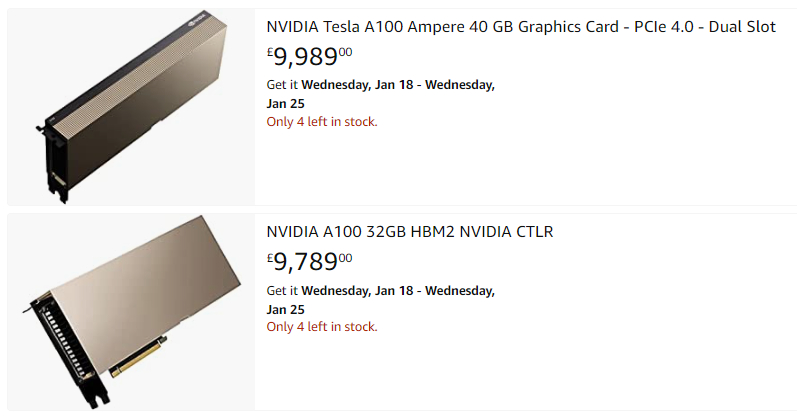Screen dimensions: 797x417
Task: Click the pound symbol beside 9,789
Action: (x=270, y=259)
